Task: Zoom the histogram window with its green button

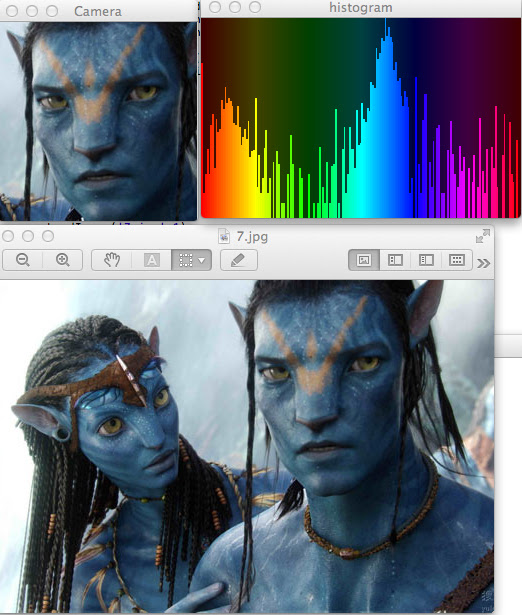Action: (255, 7)
